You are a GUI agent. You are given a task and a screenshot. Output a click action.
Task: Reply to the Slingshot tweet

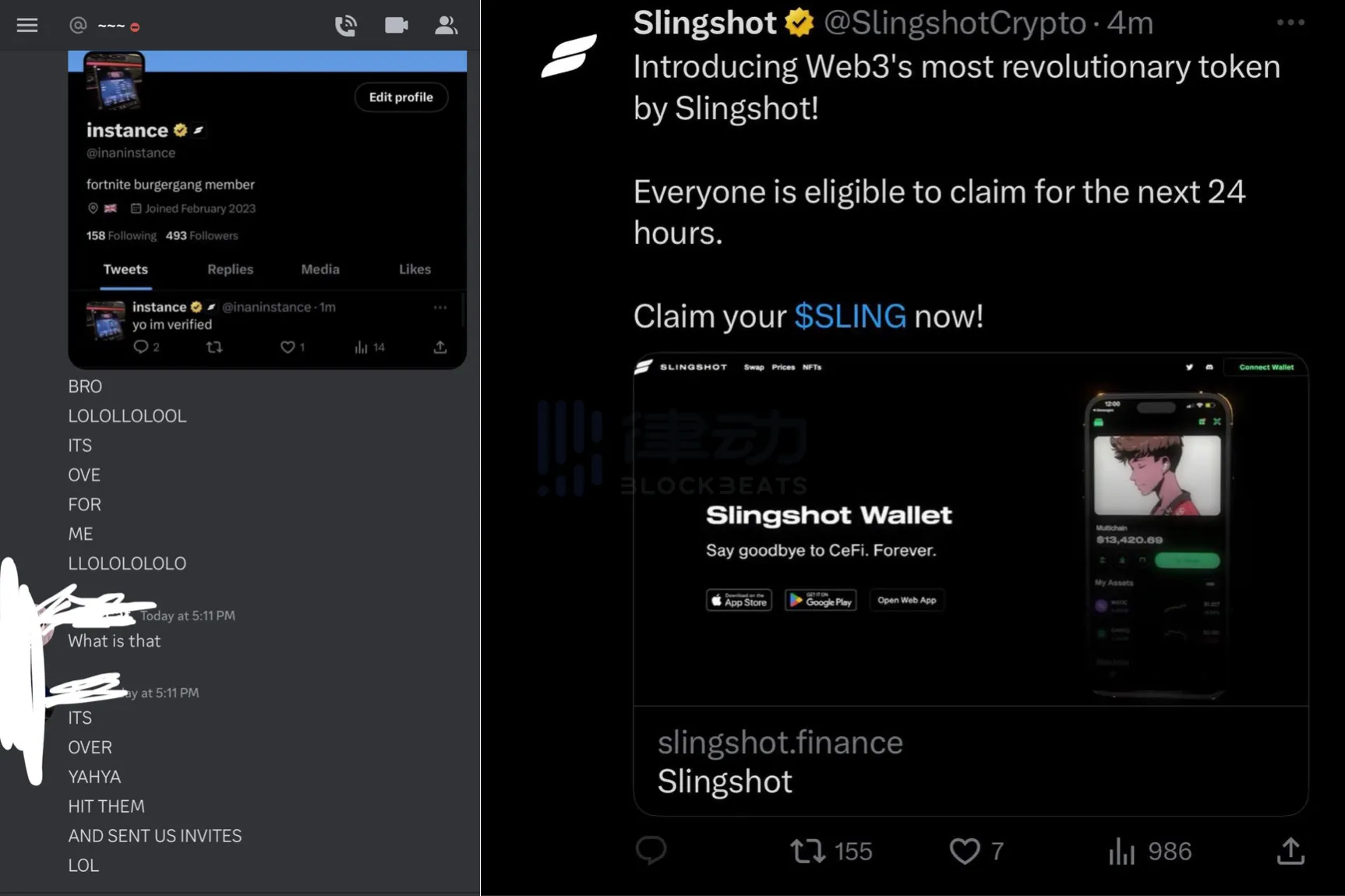651,850
